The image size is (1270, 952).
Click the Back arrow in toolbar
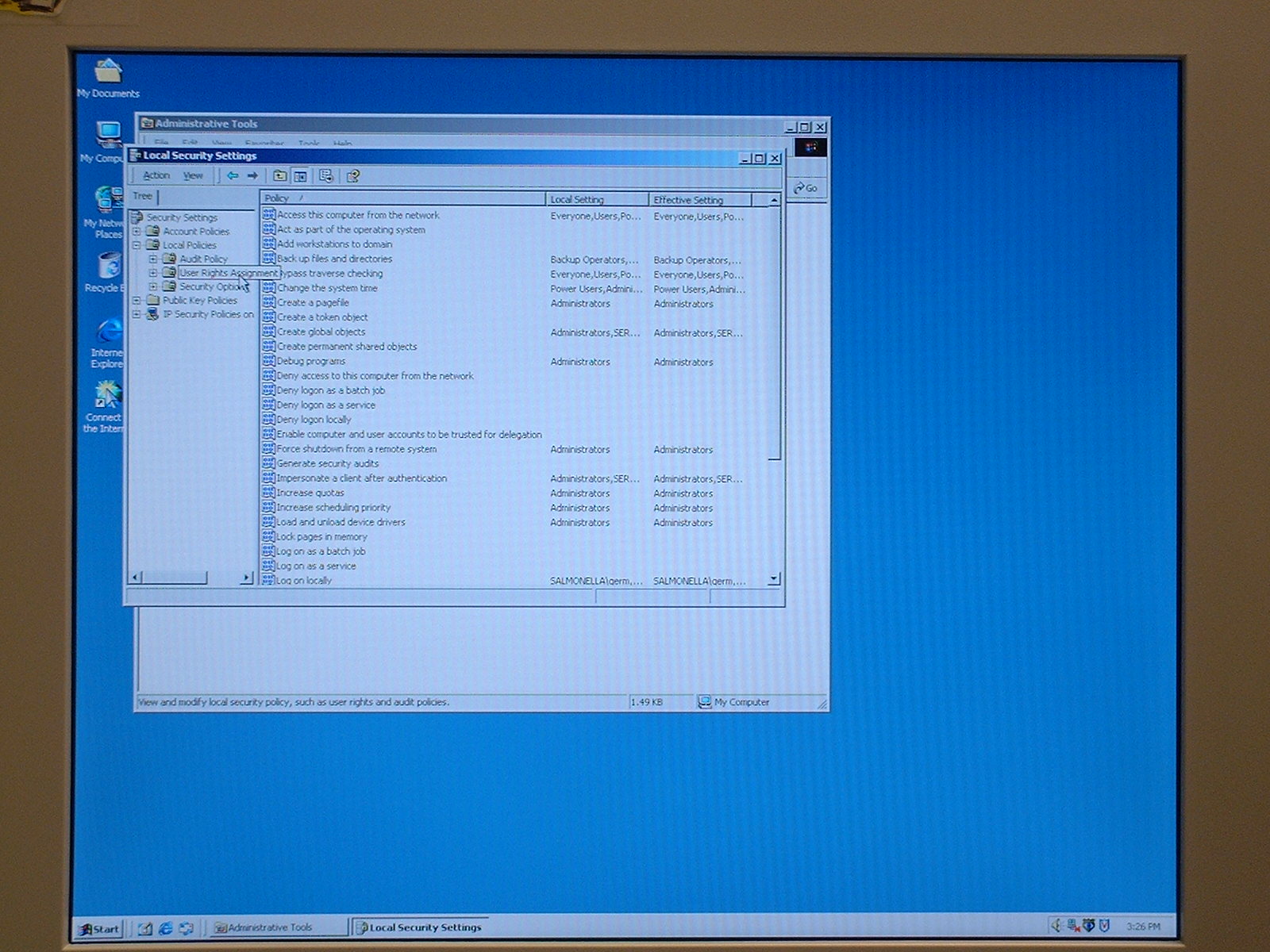[232, 176]
